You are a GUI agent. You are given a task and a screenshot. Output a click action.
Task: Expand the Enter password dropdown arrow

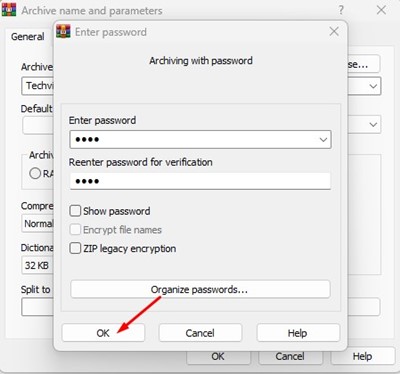tap(323, 140)
